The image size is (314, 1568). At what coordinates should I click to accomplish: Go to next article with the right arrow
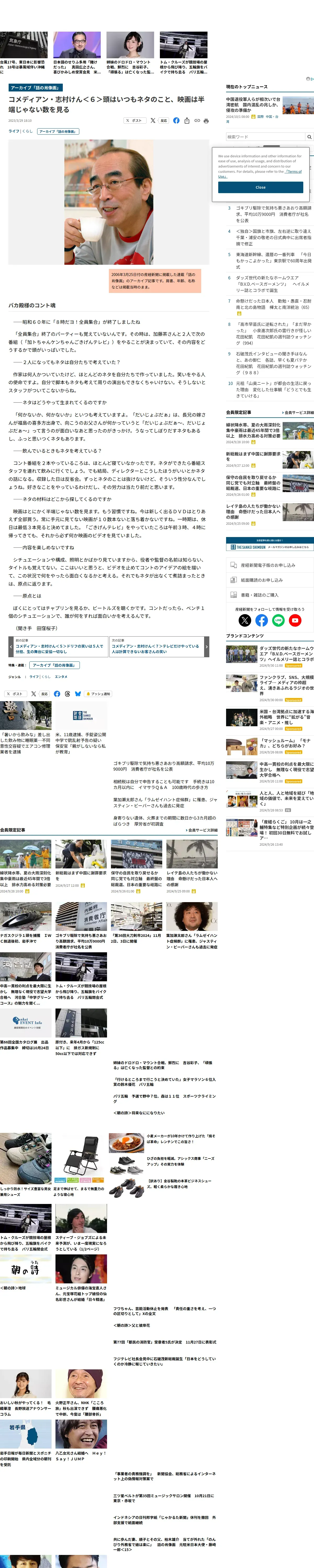point(207,647)
